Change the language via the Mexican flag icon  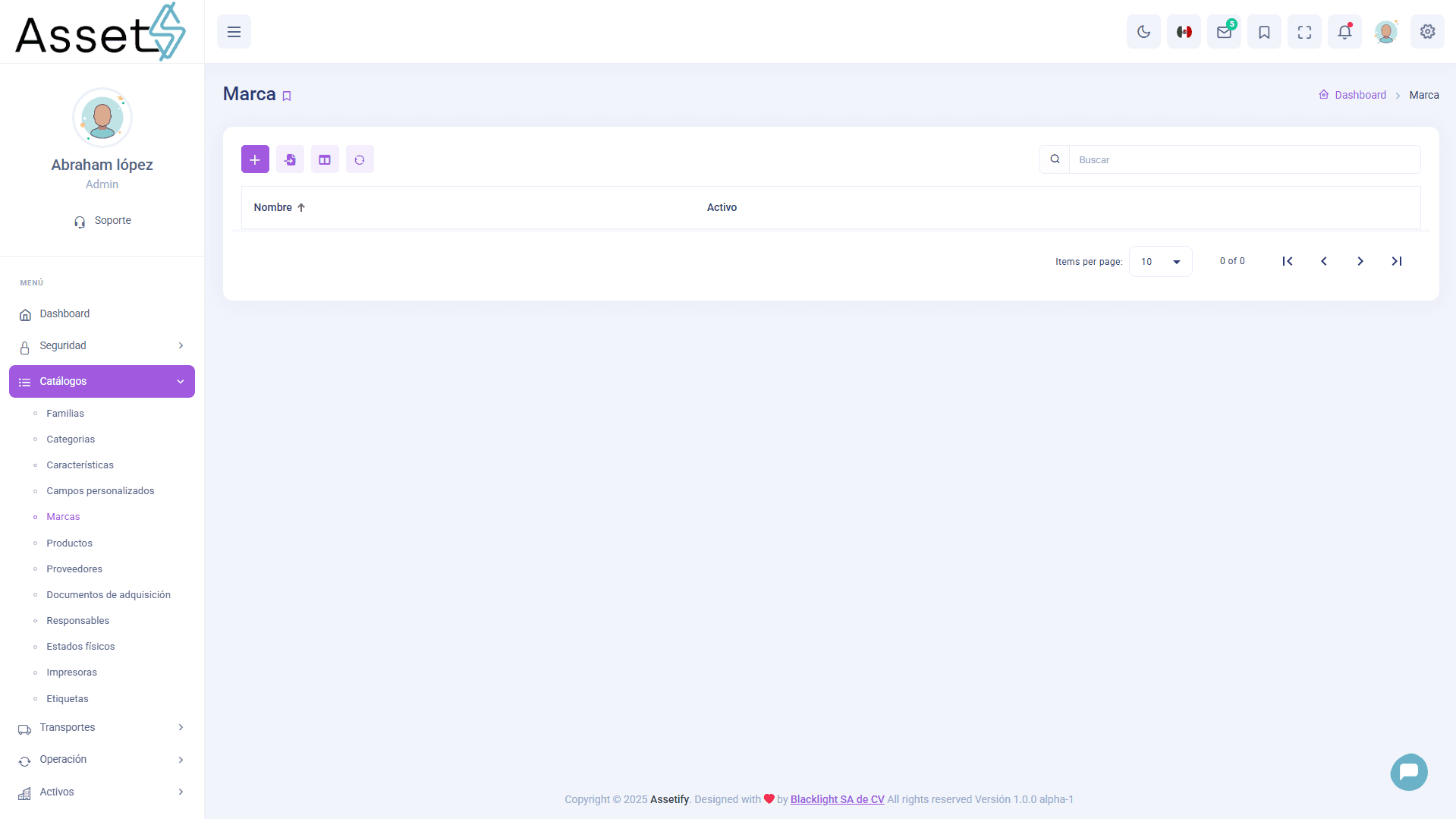(1184, 31)
